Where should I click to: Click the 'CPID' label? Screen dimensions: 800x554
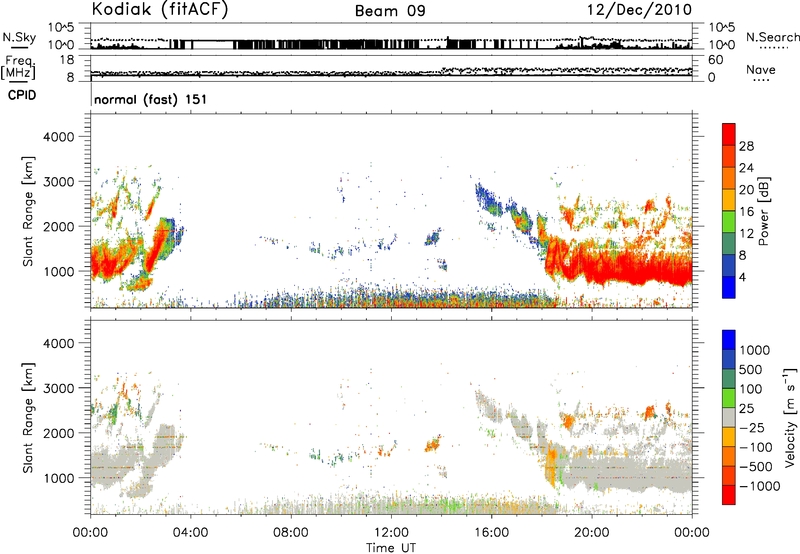pyautogui.click(x=22, y=95)
